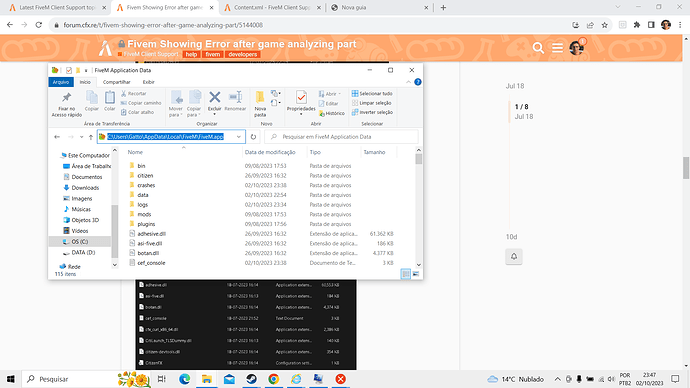
Task: Open recent locations dropdown arrow
Action: click(x=81, y=137)
